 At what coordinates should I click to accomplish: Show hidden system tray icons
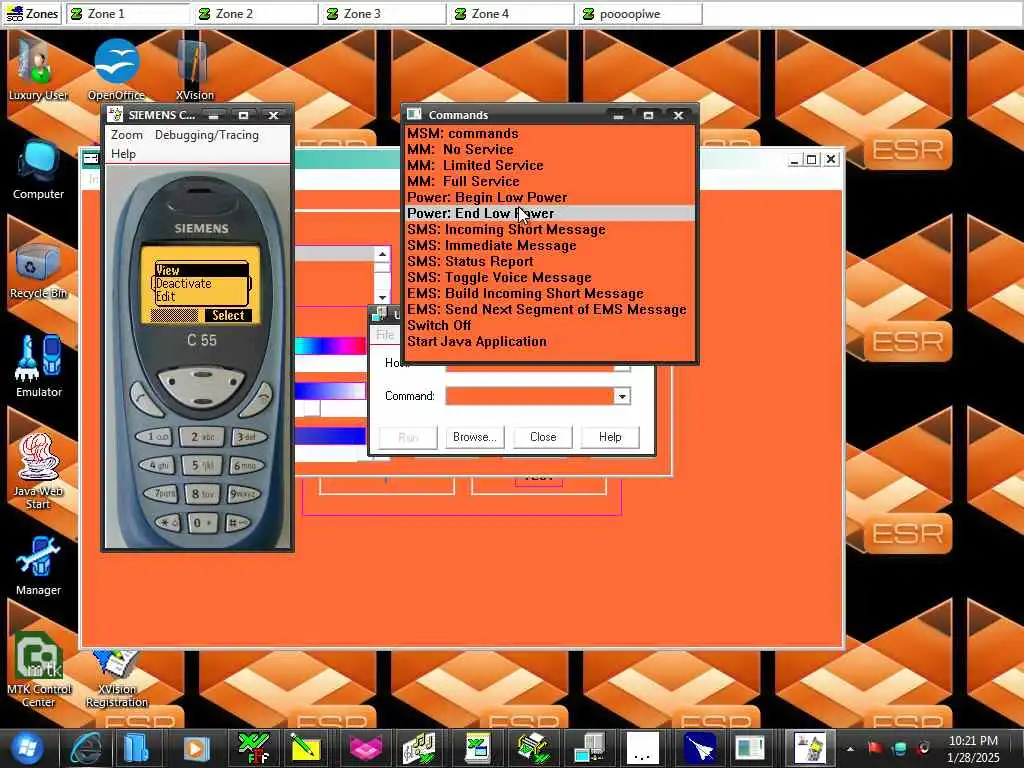point(850,748)
